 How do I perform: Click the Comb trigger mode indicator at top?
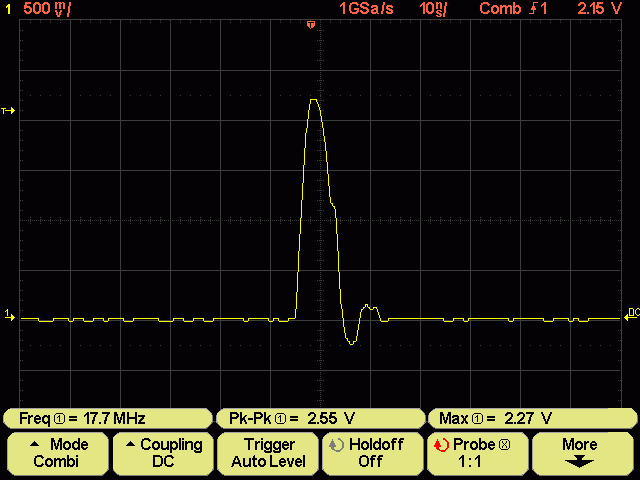(x=500, y=9)
